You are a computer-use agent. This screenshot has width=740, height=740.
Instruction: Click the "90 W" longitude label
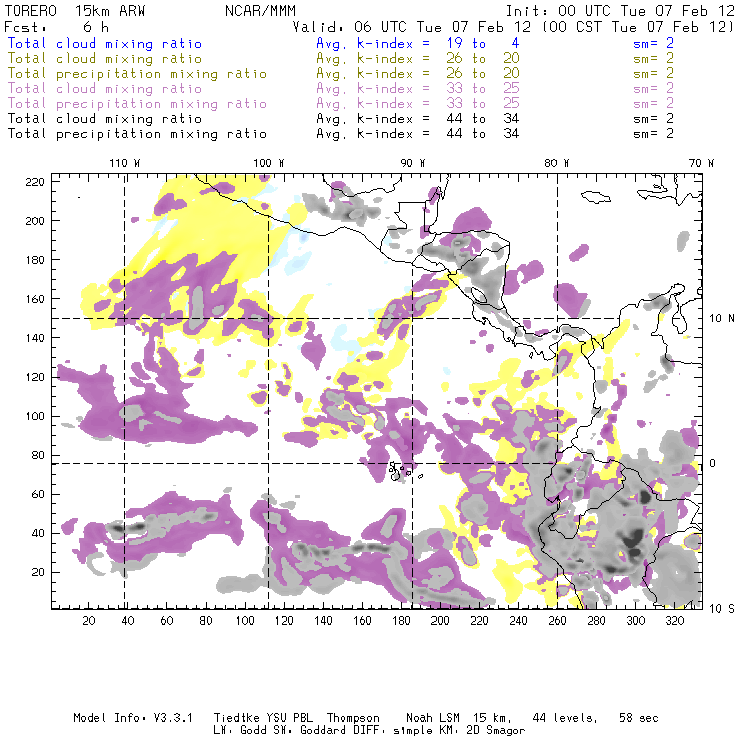[x=413, y=163]
